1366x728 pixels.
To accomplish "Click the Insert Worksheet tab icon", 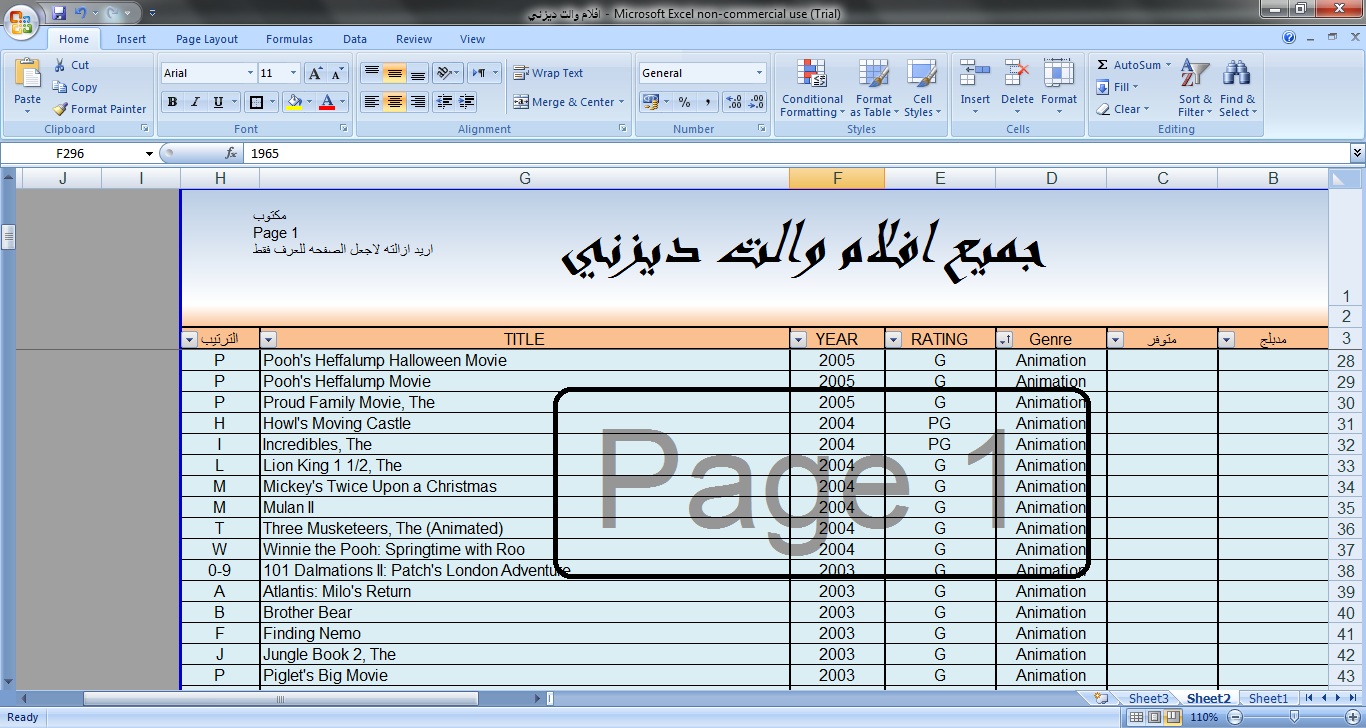I will point(1102,698).
